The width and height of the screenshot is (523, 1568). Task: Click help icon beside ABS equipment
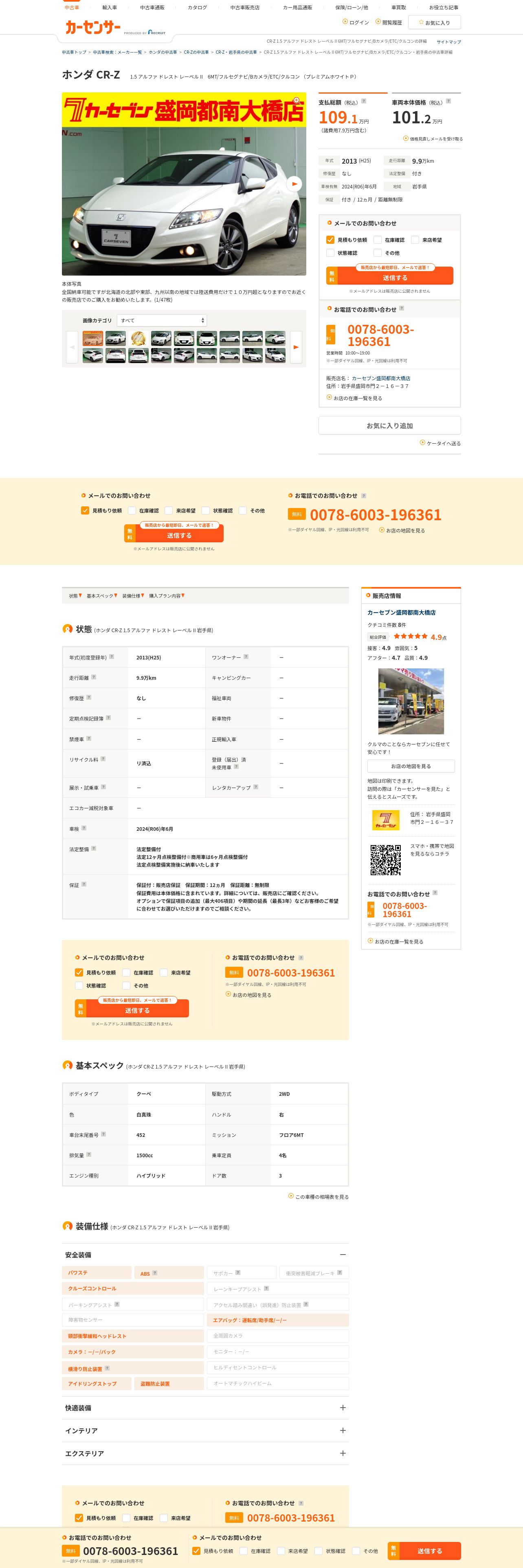(x=155, y=1273)
